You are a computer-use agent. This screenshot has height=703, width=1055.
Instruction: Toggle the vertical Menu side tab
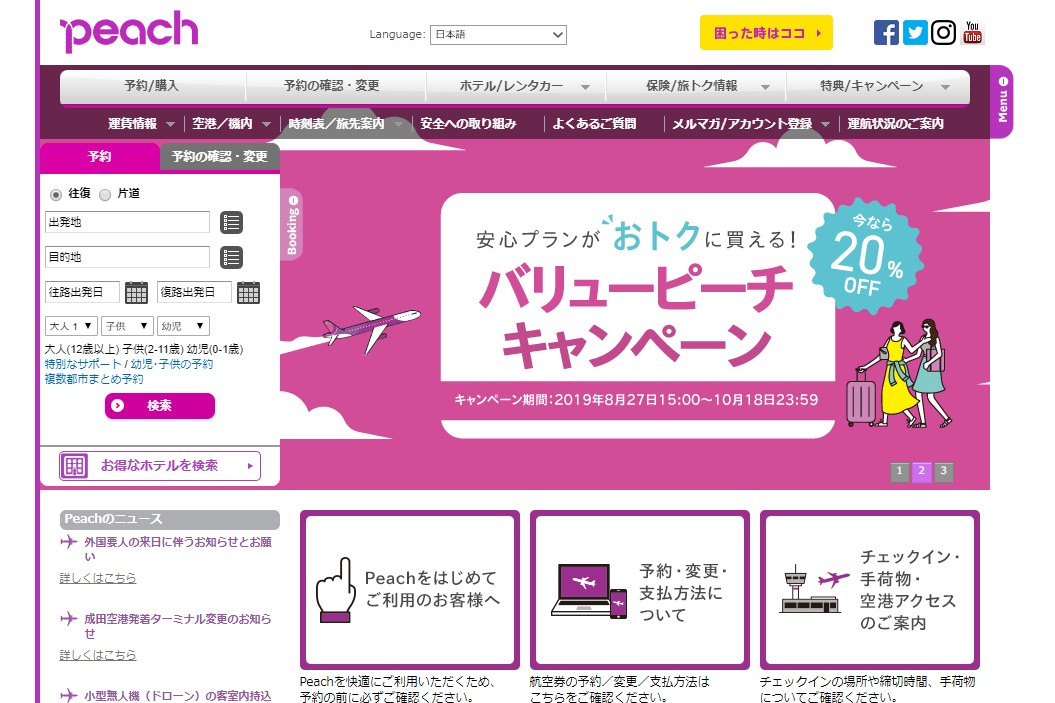point(1002,101)
